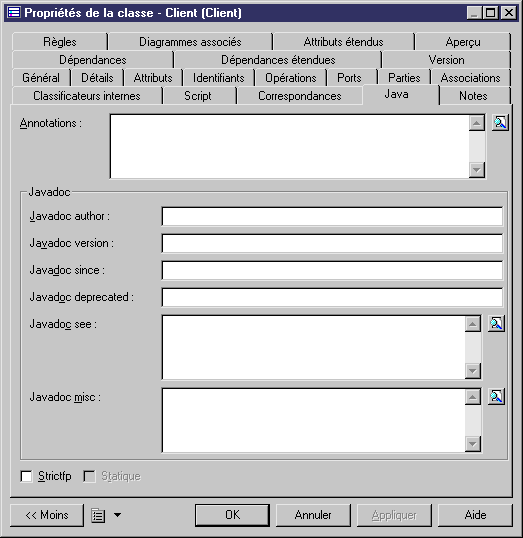Screen dimensions: 523x538
Task: Click the properties menu list icon
Action: pyautogui.click(x=98, y=515)
